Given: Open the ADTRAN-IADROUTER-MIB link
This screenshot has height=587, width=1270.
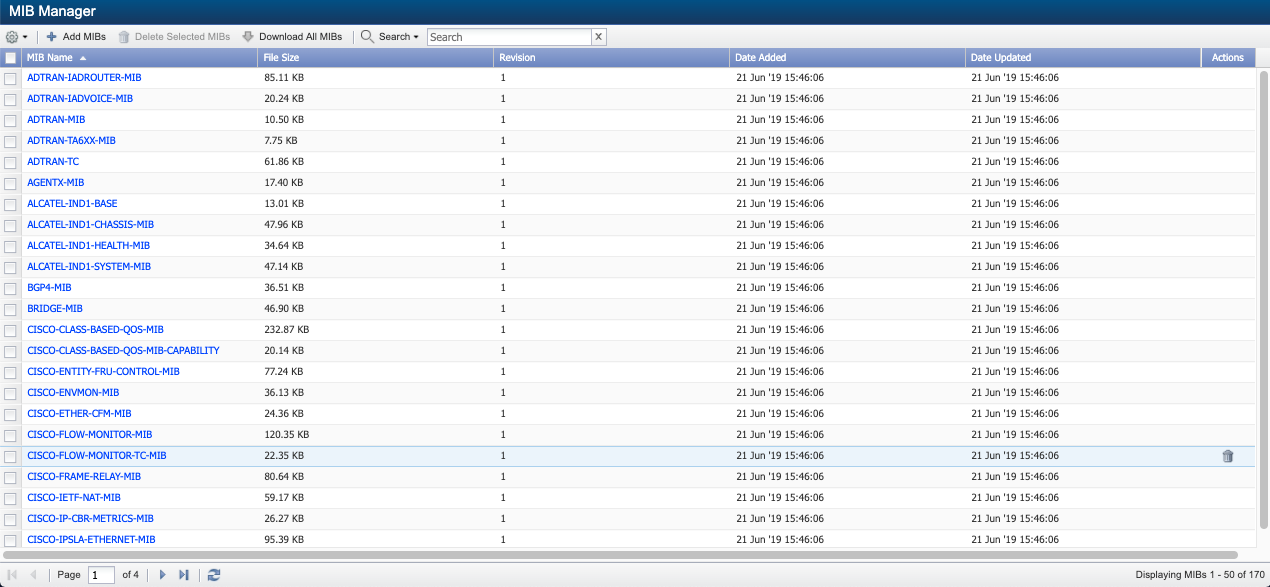Looking at the screenshot, I should [x=84, y=77].
